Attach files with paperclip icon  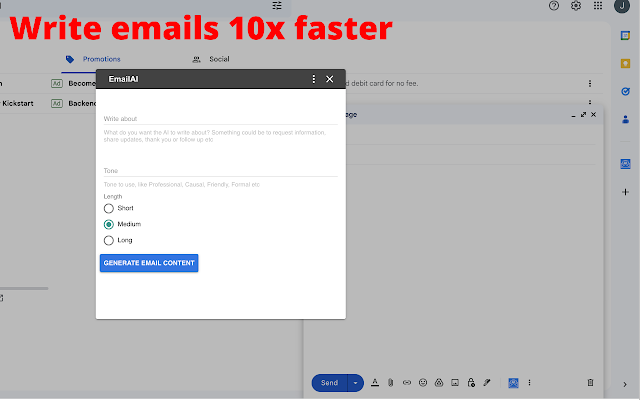click(x=391, y=382)
